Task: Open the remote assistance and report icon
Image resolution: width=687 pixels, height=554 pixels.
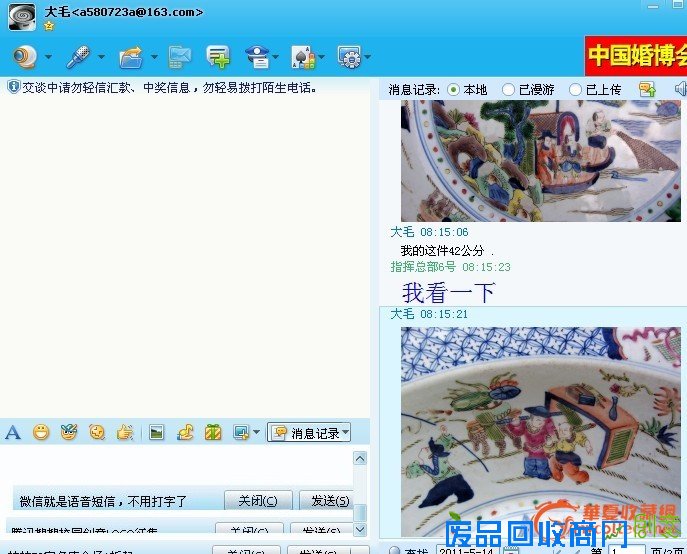Action: pos(257,57)
